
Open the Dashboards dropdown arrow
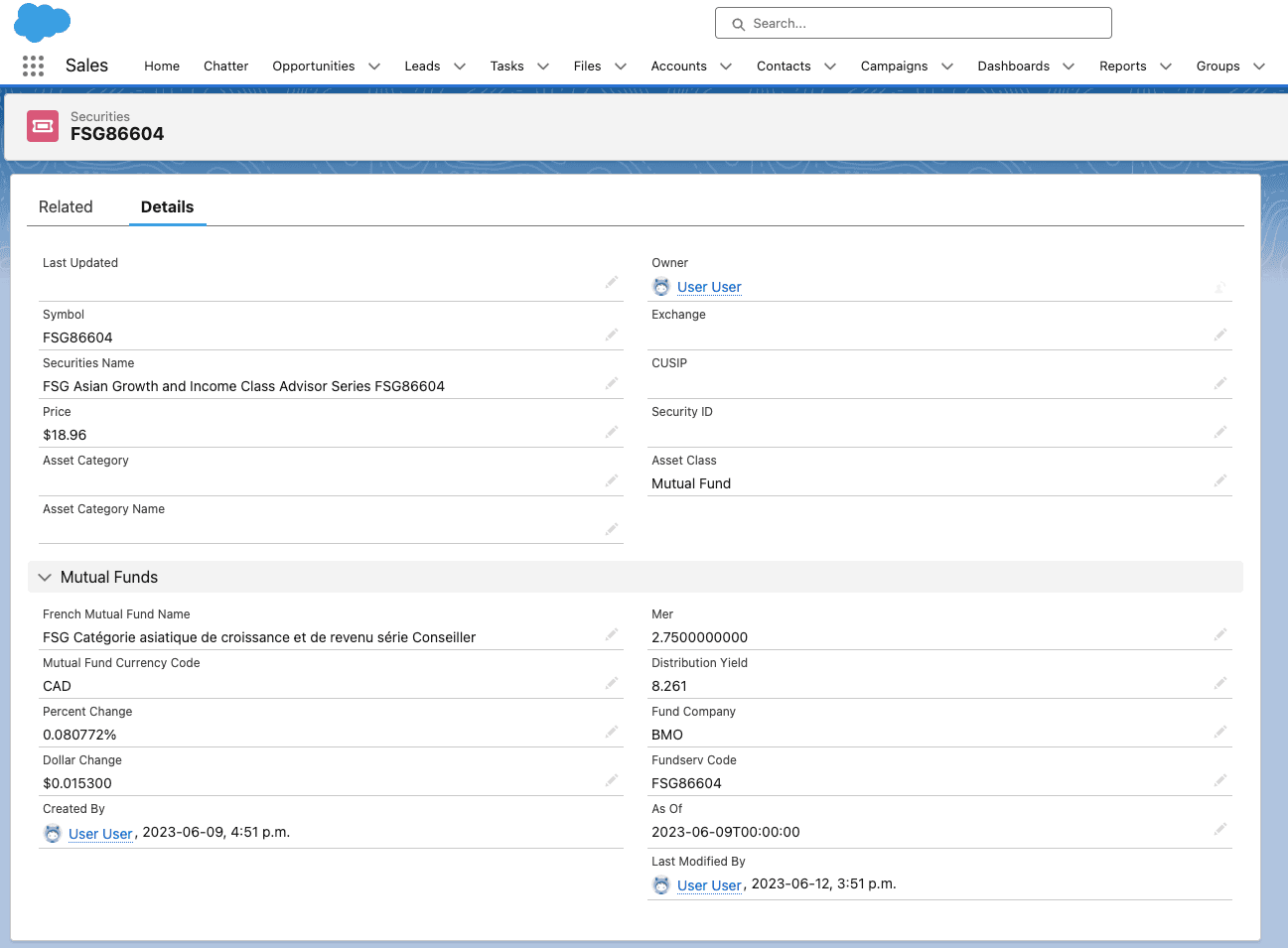point(1069,67)
